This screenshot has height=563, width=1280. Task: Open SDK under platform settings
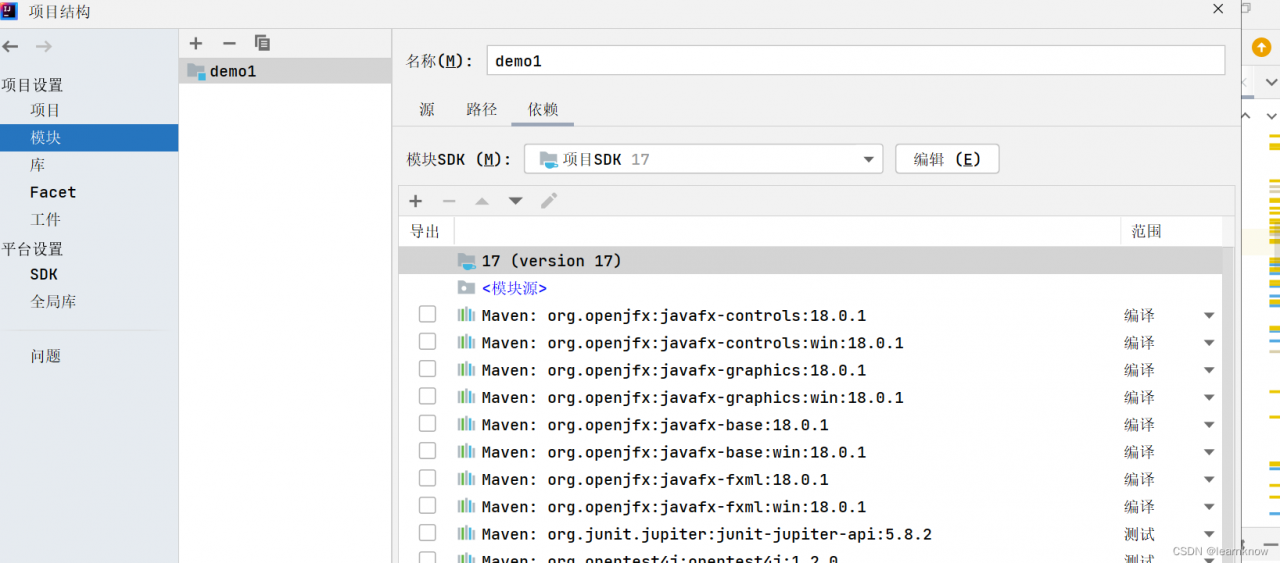[x=44, y=274]
